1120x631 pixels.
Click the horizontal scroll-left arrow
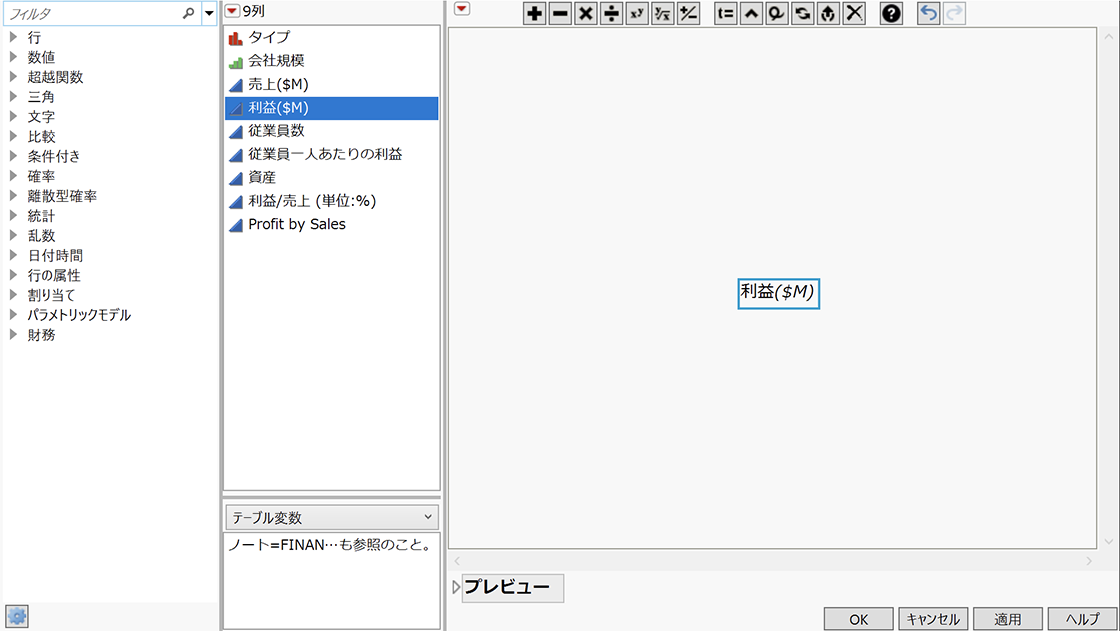click(x=457, y=561)
